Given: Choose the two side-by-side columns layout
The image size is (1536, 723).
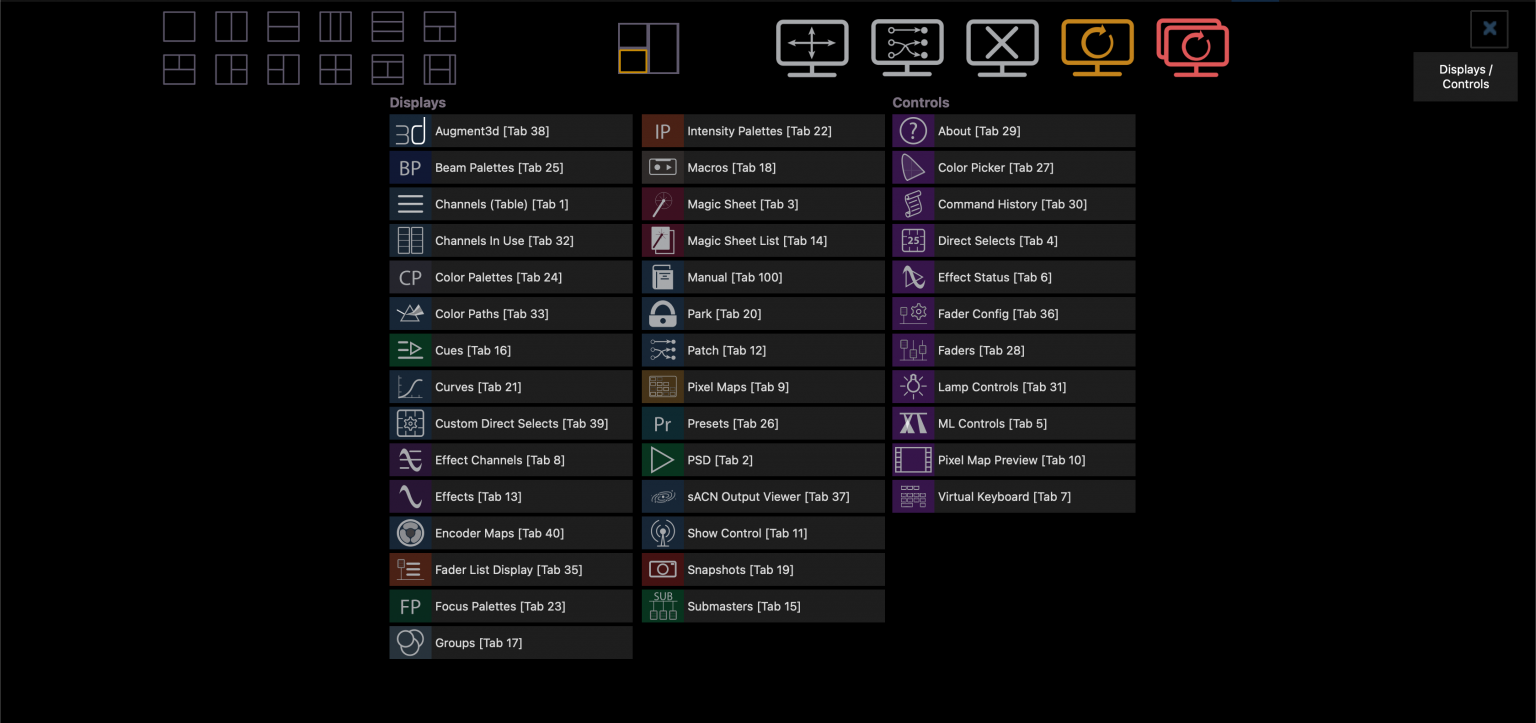Looking at the screenshot, I should (x=232, y=27).
